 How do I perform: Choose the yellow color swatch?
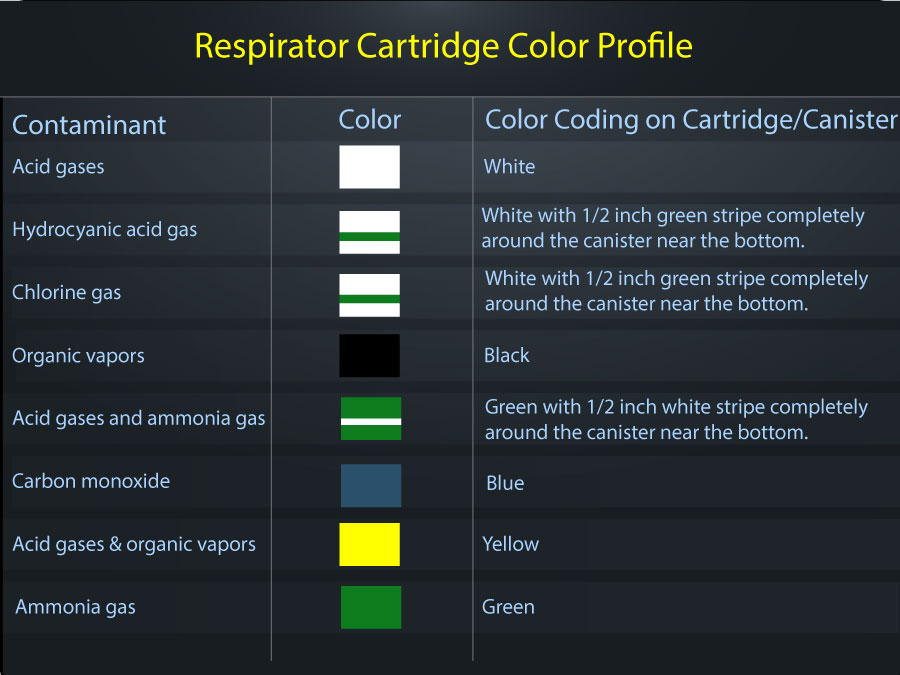[x=369, y=545]
